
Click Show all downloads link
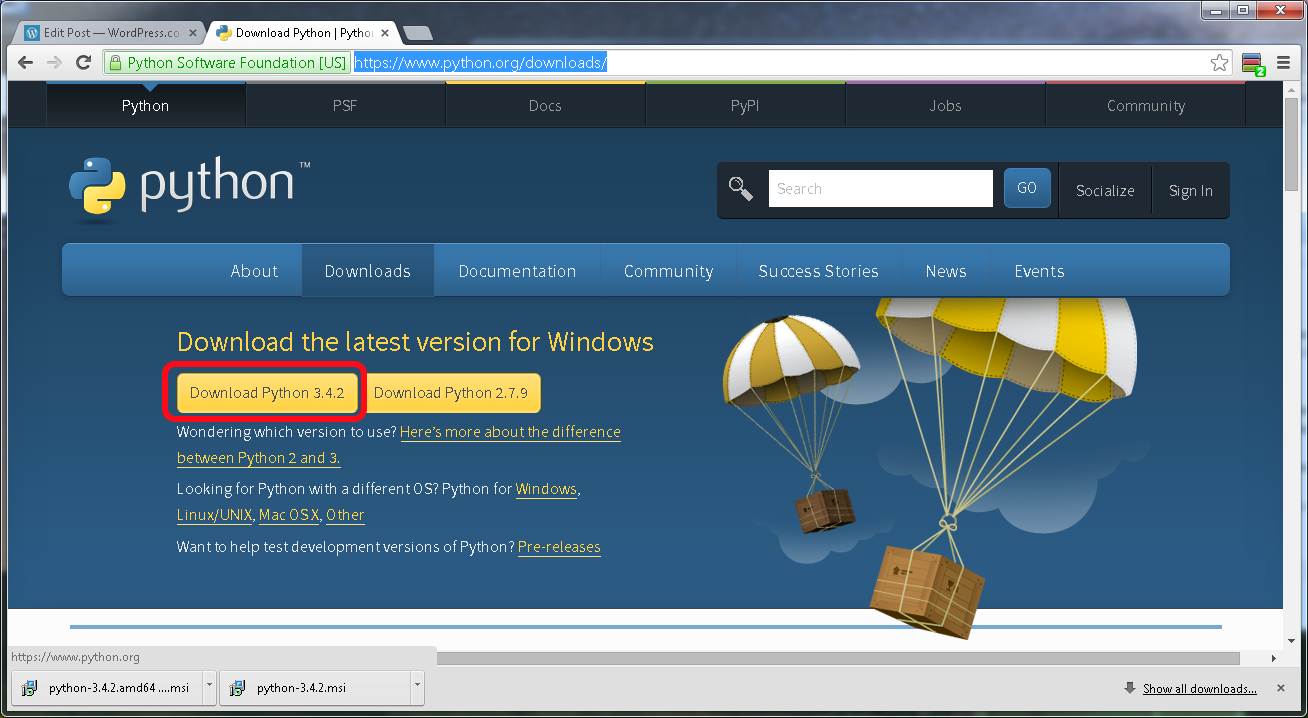coord(1200,688)
